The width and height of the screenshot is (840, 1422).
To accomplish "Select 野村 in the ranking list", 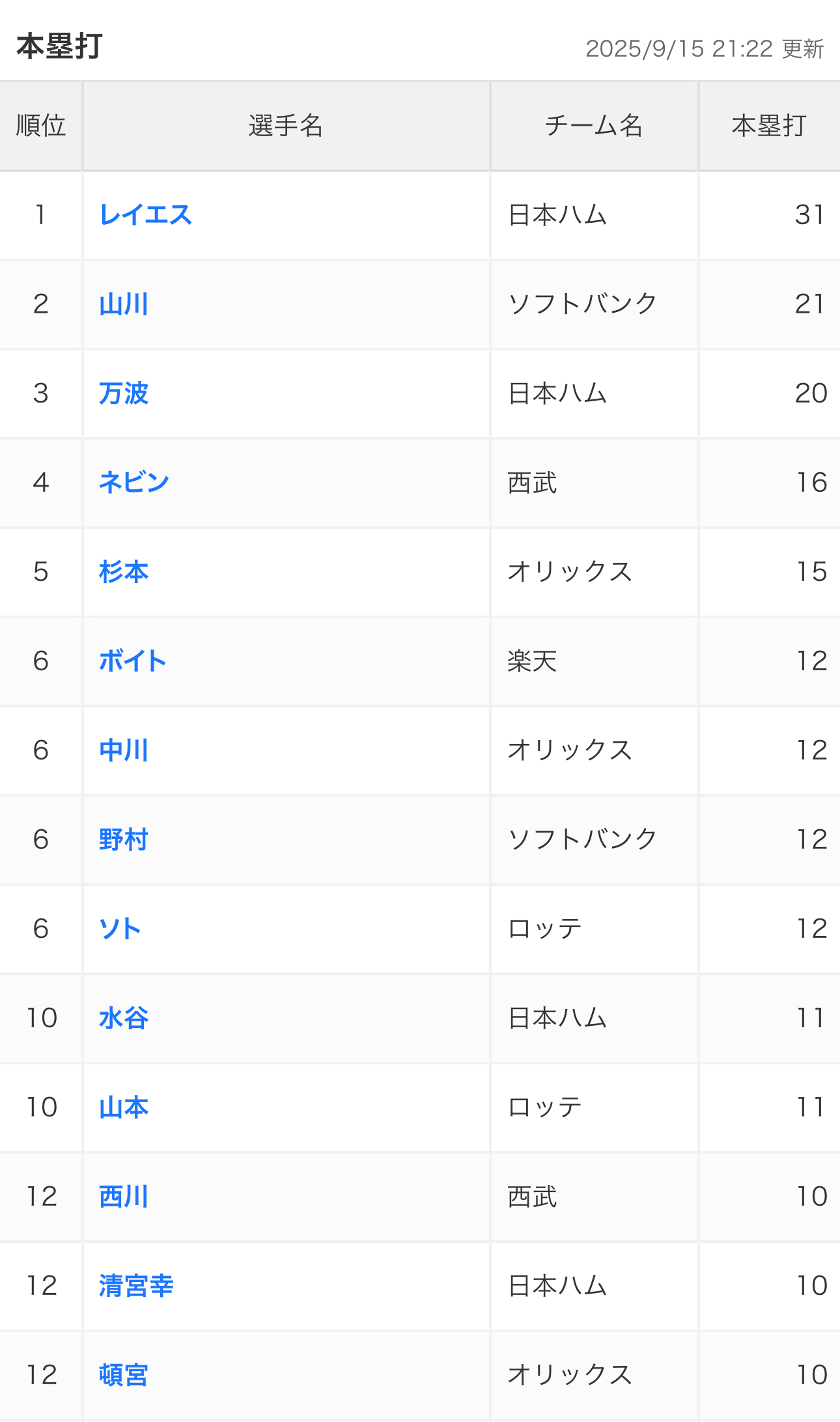I will 124,840.
